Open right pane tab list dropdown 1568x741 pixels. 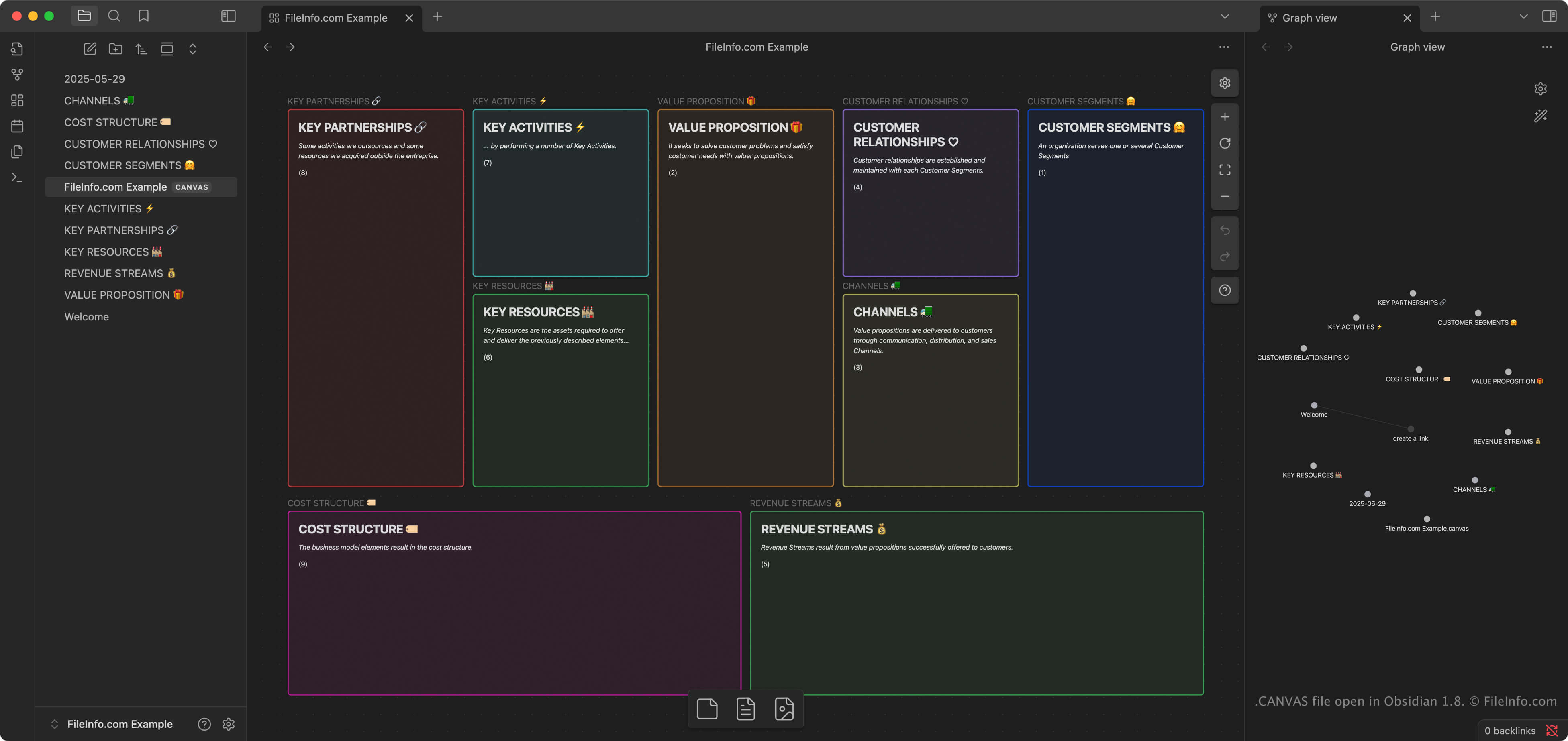1523,16
